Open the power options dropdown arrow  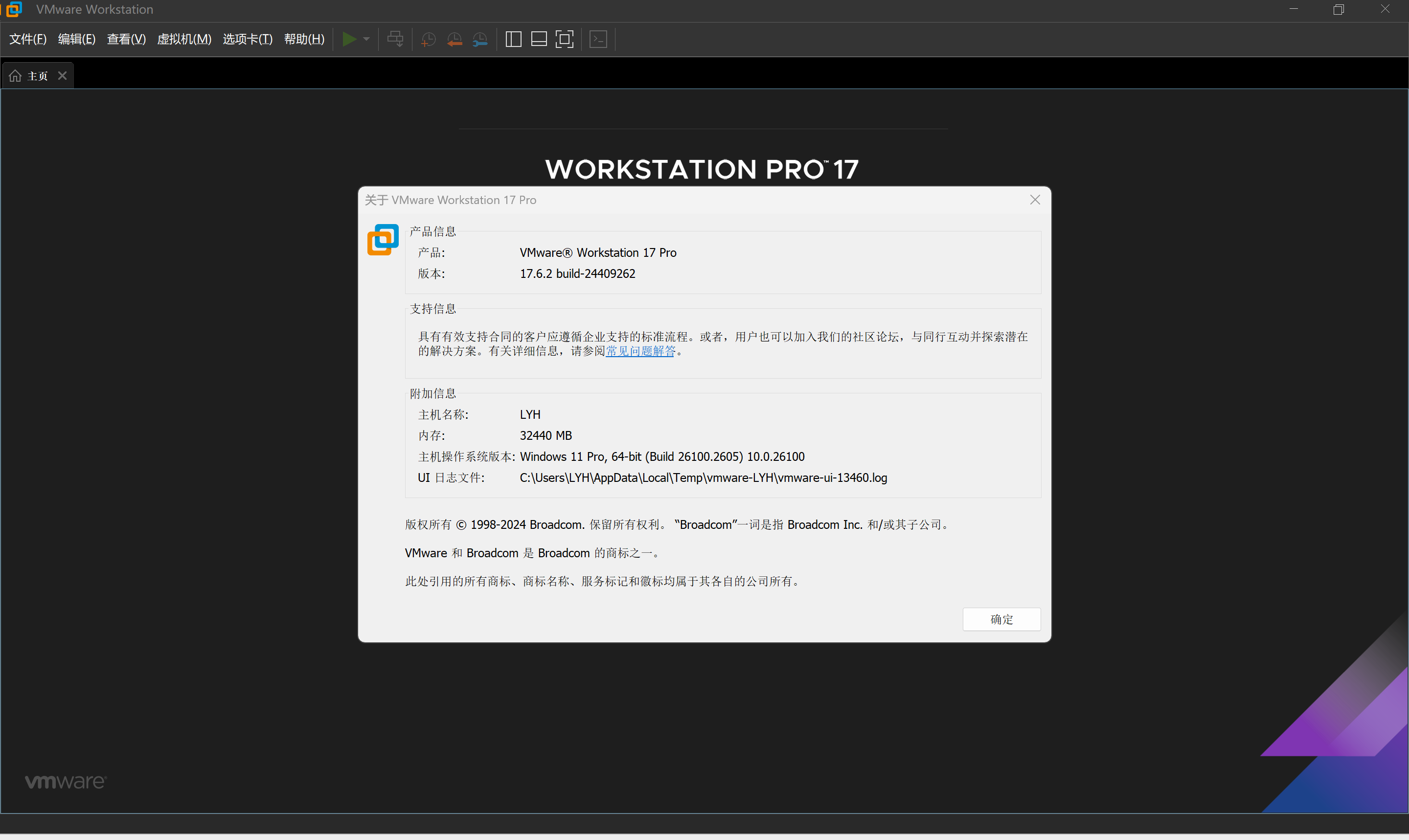[x=366, y=39]
